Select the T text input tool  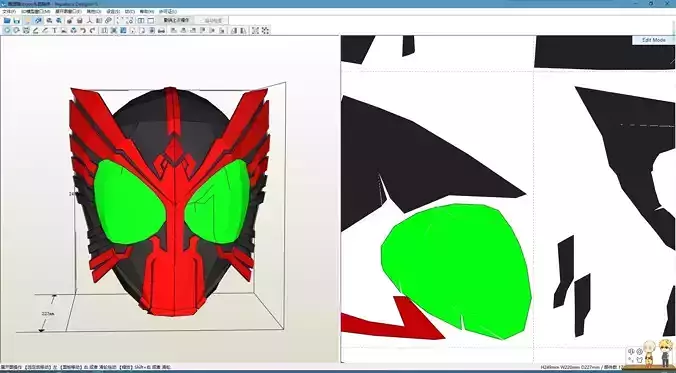[55, 30]
